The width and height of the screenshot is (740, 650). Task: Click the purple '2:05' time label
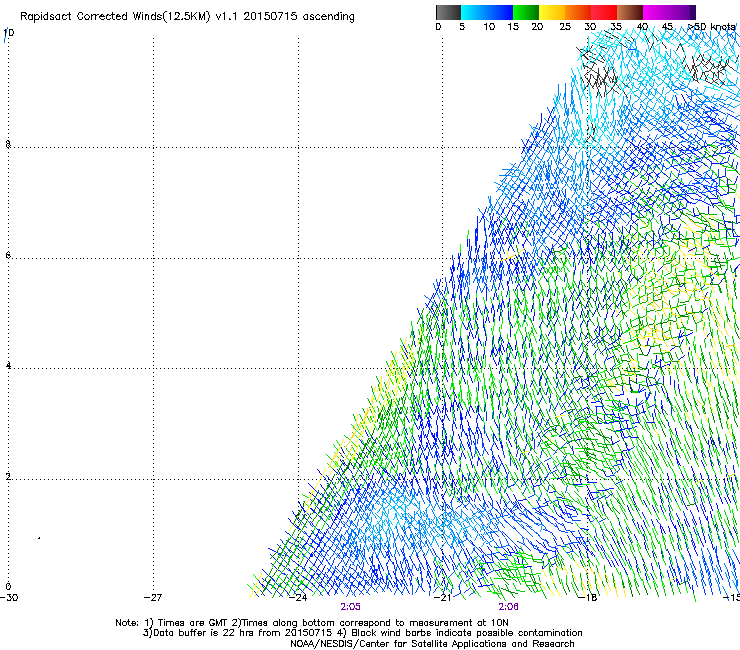(350, 607)
